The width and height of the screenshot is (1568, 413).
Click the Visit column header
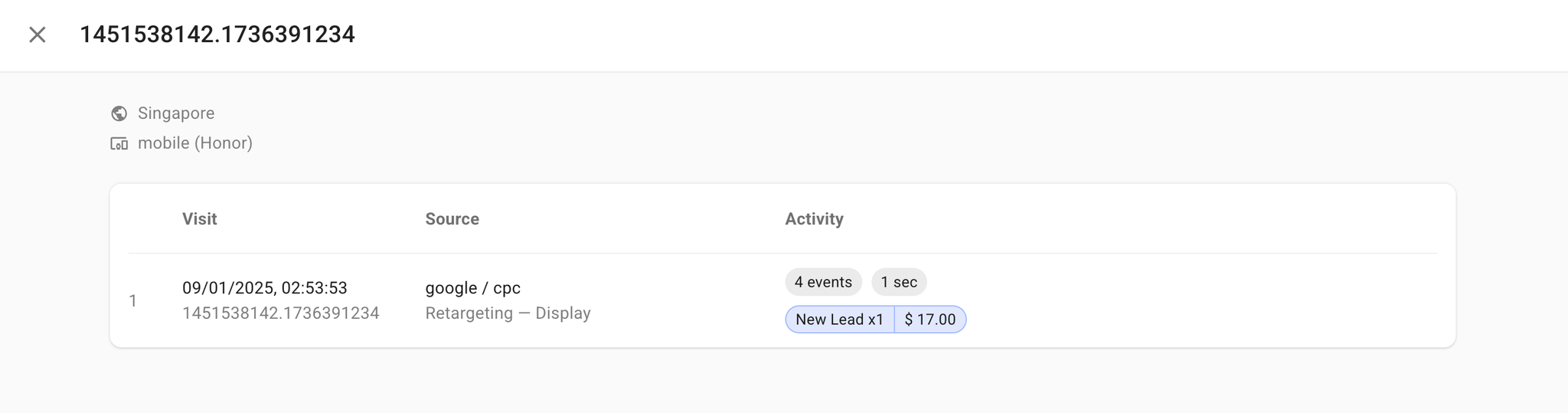click(200, 219)
